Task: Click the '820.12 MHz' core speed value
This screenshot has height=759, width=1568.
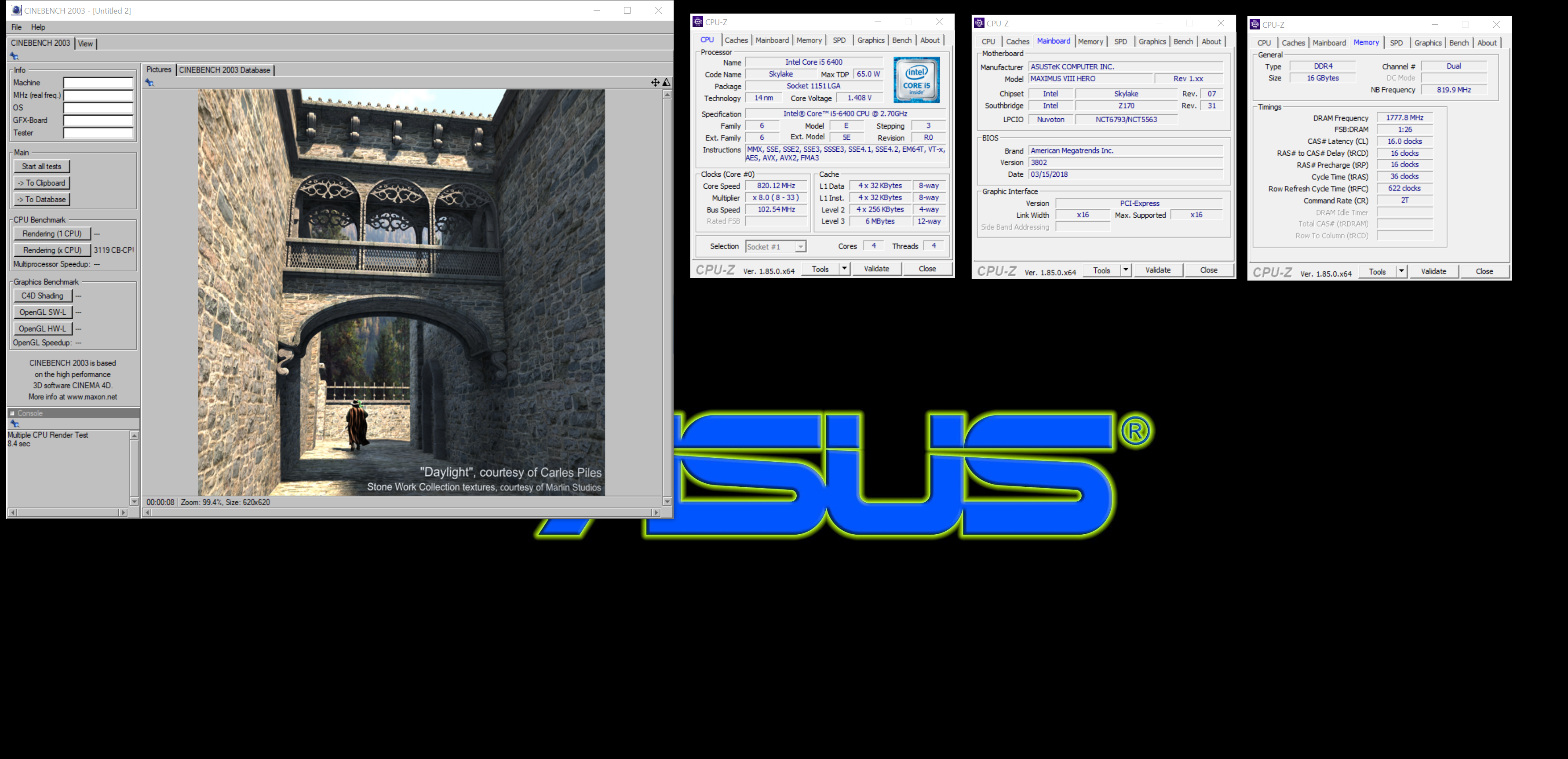Action: [776, 186]
